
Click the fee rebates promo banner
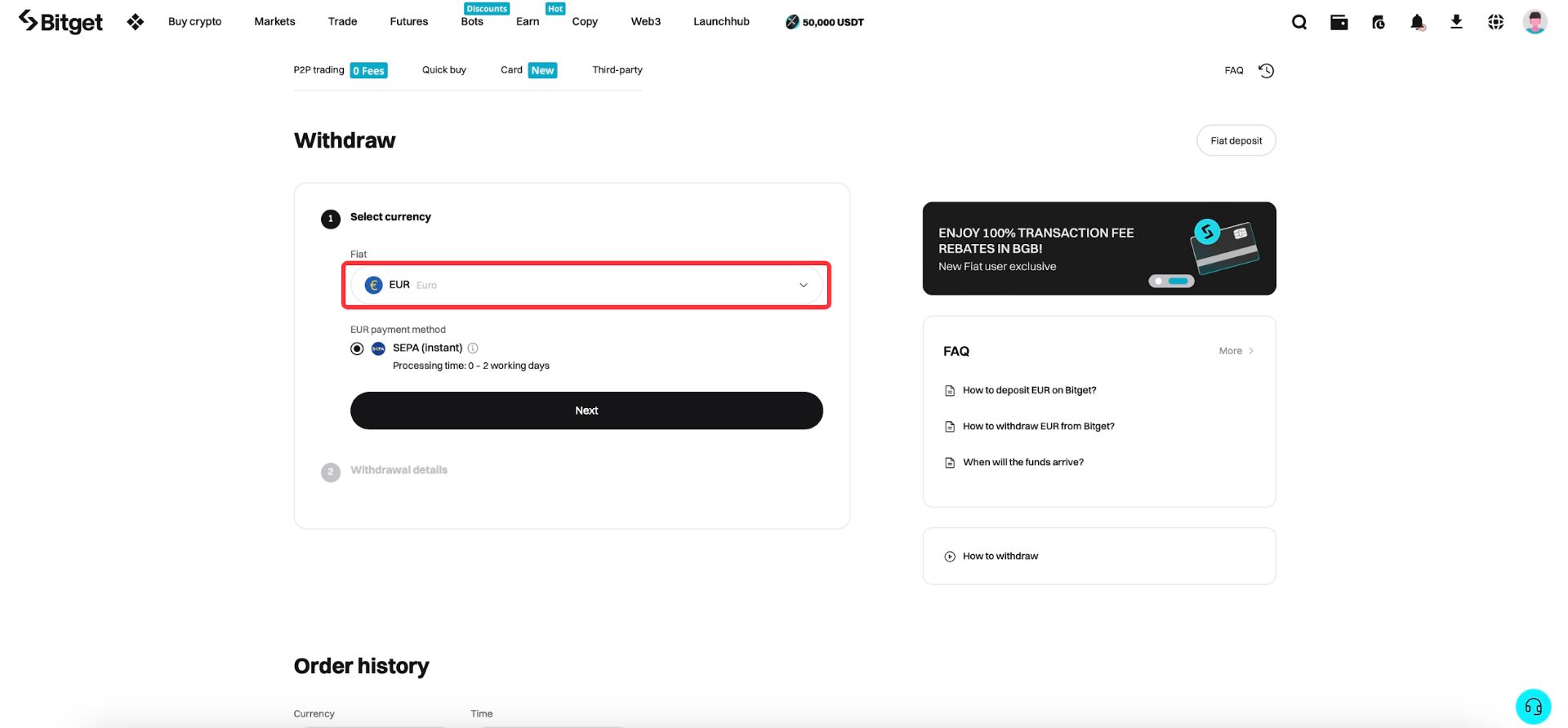click(1099, 248)
